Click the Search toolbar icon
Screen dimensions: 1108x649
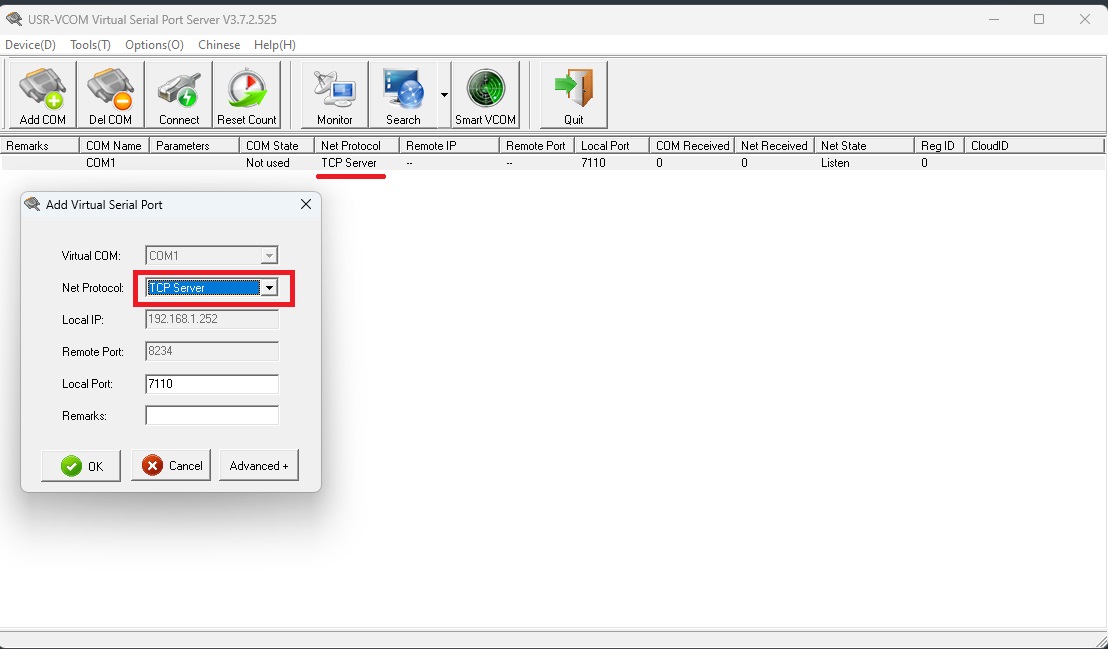(x=403, y=95)
